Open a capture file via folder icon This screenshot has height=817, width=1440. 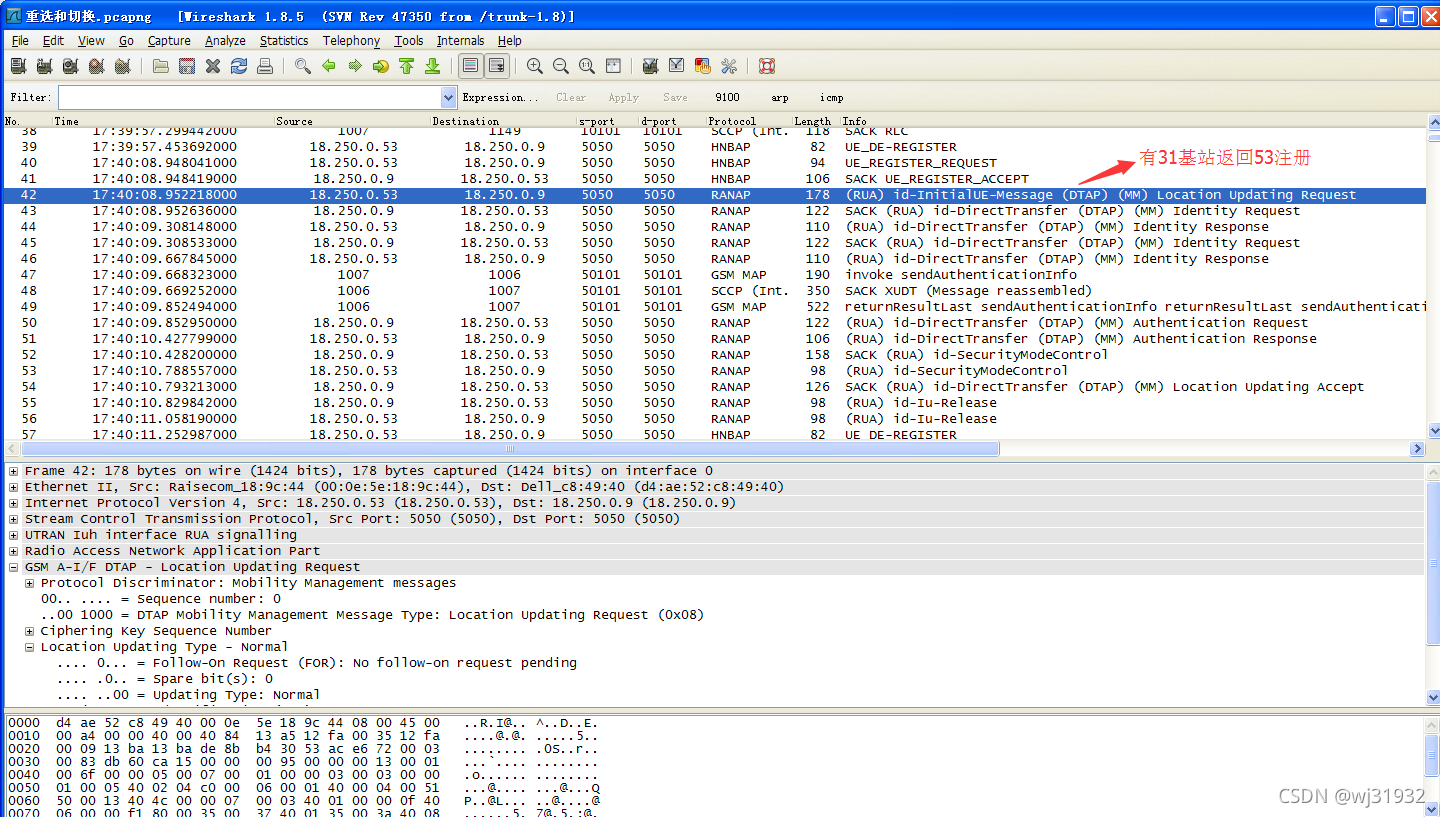click(161, 66)
